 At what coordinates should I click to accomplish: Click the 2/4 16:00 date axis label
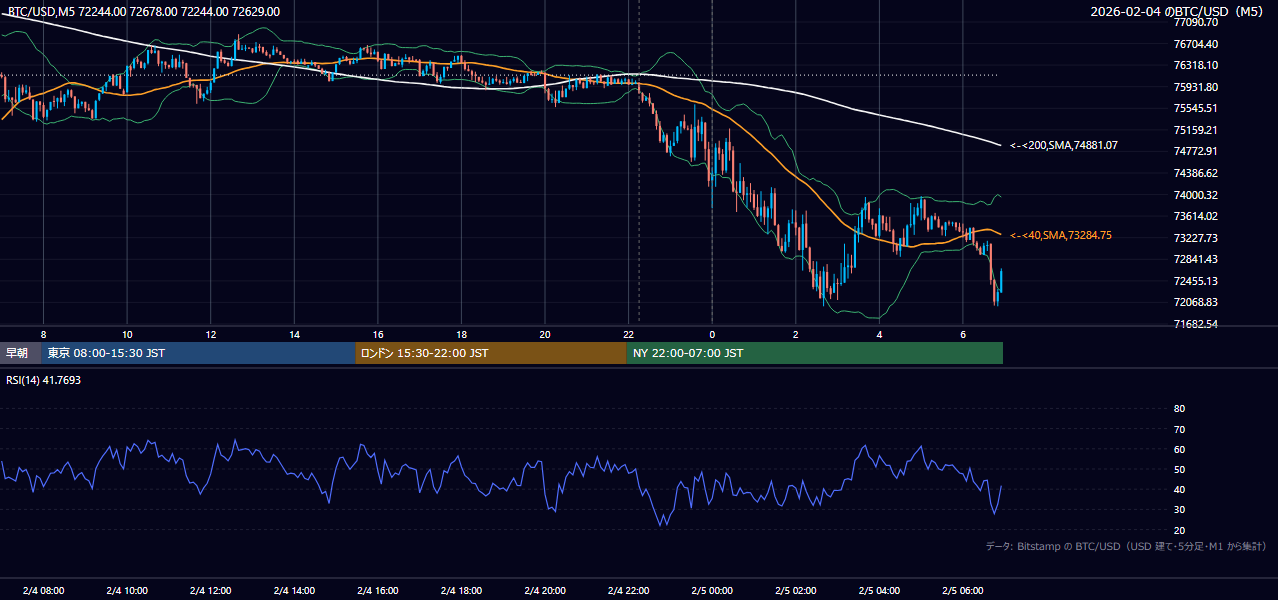[x=378, y=590]
